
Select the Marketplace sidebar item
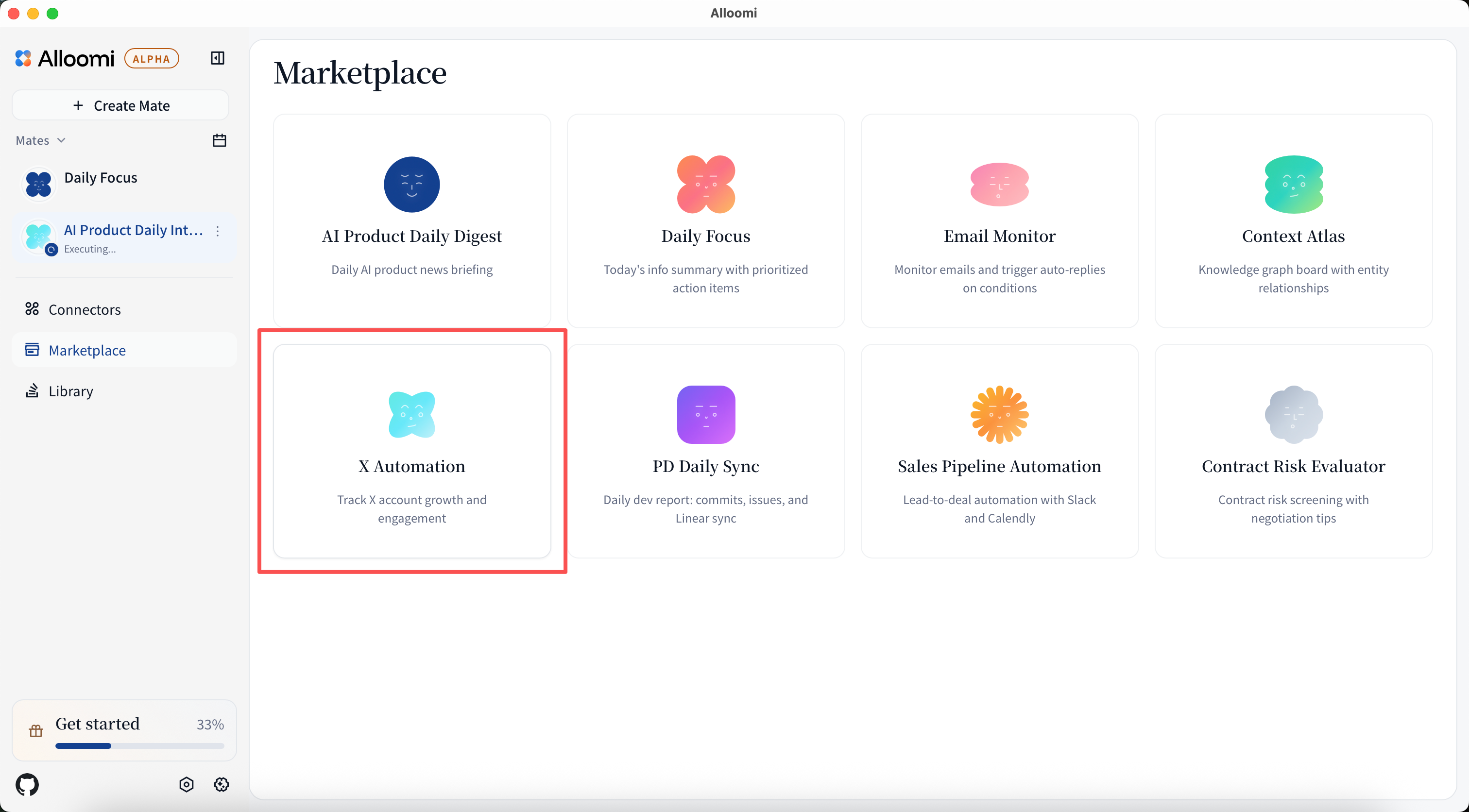(x=86, y=350)
